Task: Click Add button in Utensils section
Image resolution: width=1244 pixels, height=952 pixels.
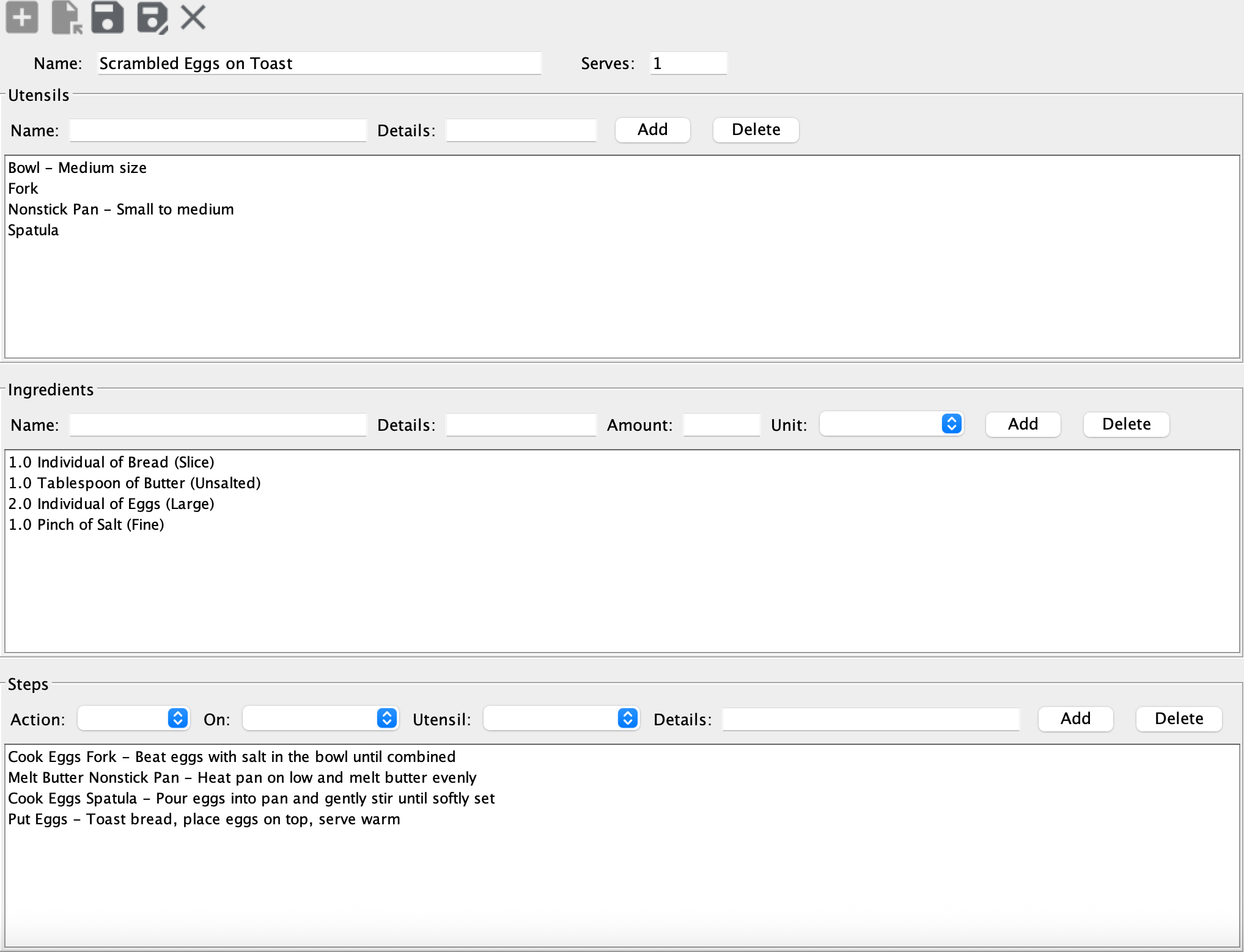Action: pos(652,130)
